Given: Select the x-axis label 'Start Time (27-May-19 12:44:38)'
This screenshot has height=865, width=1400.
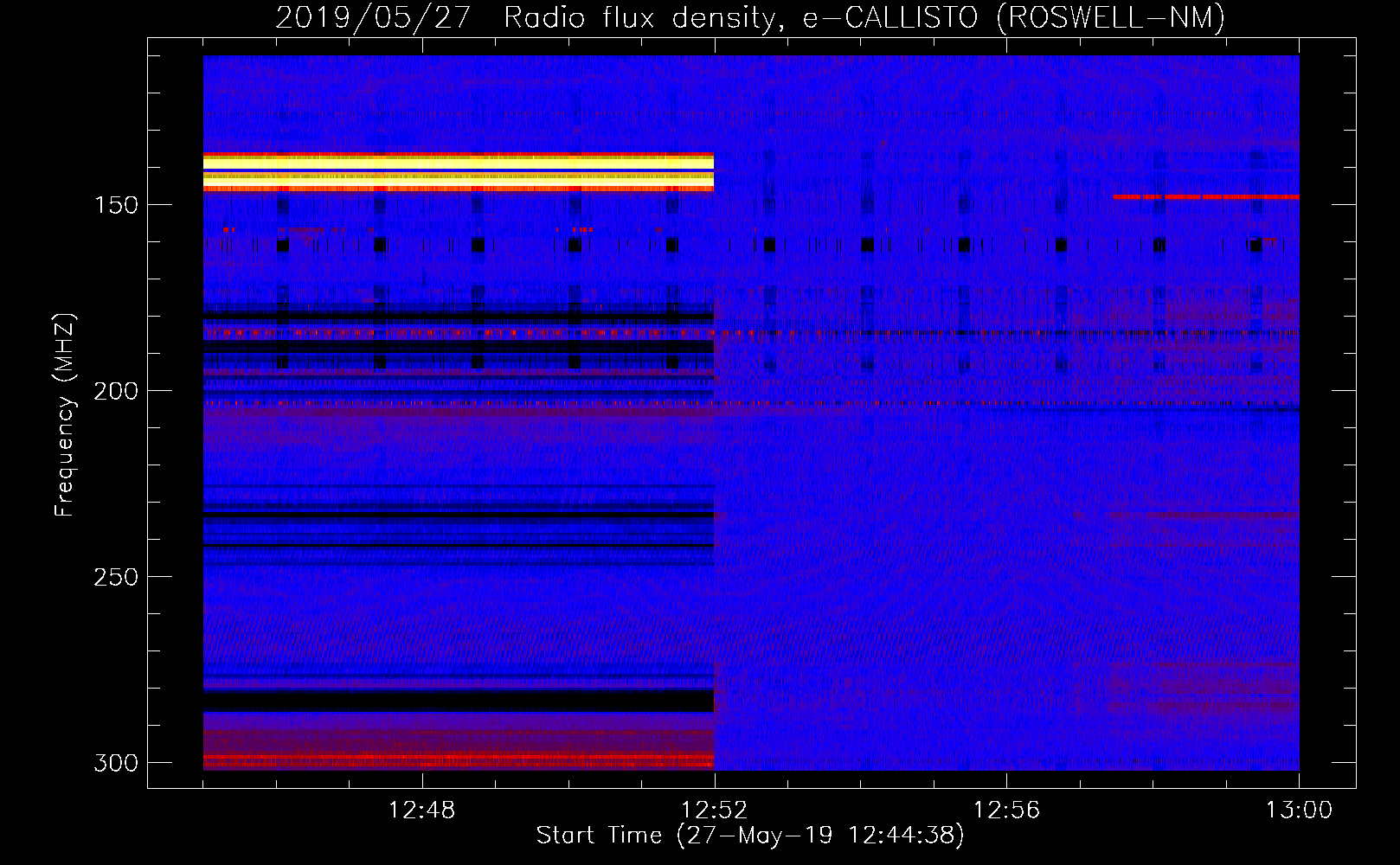Looking at the screenshot, I should click(x=750, y=836).
